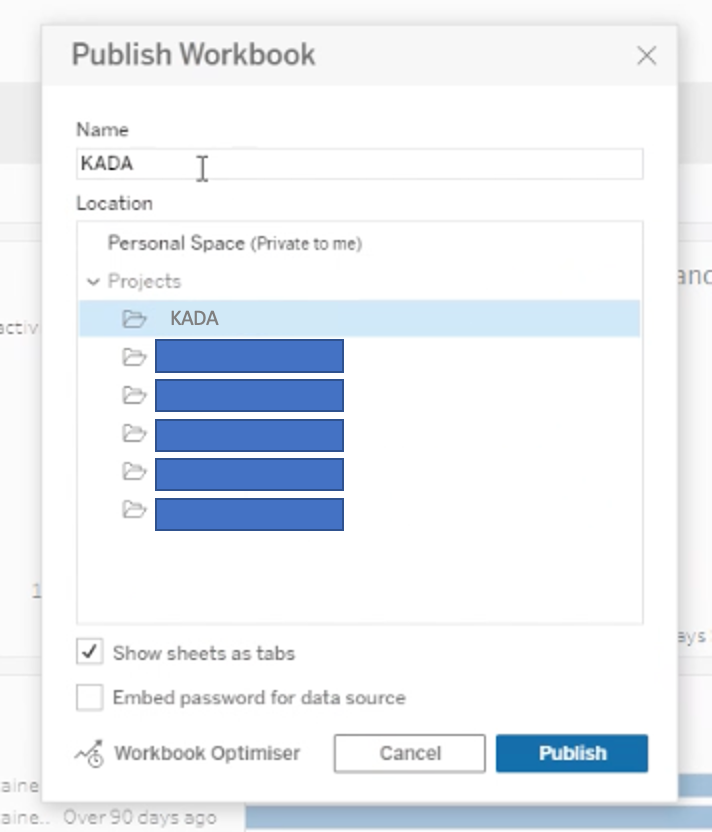
Task: Enable Embed password for data source
Action: click(x=90, y=698)
